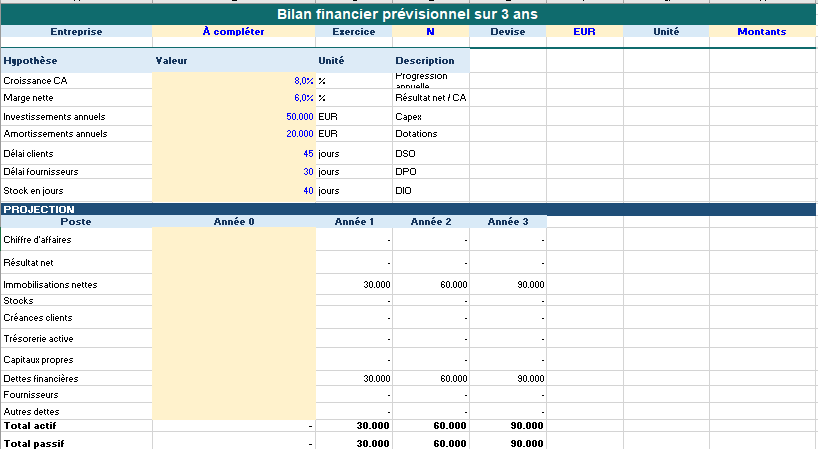Select Immobilisations nettes Année 1 value 30.000
Image resolution: width=818 pixels, height=449 pixels.
coord(354,284)
